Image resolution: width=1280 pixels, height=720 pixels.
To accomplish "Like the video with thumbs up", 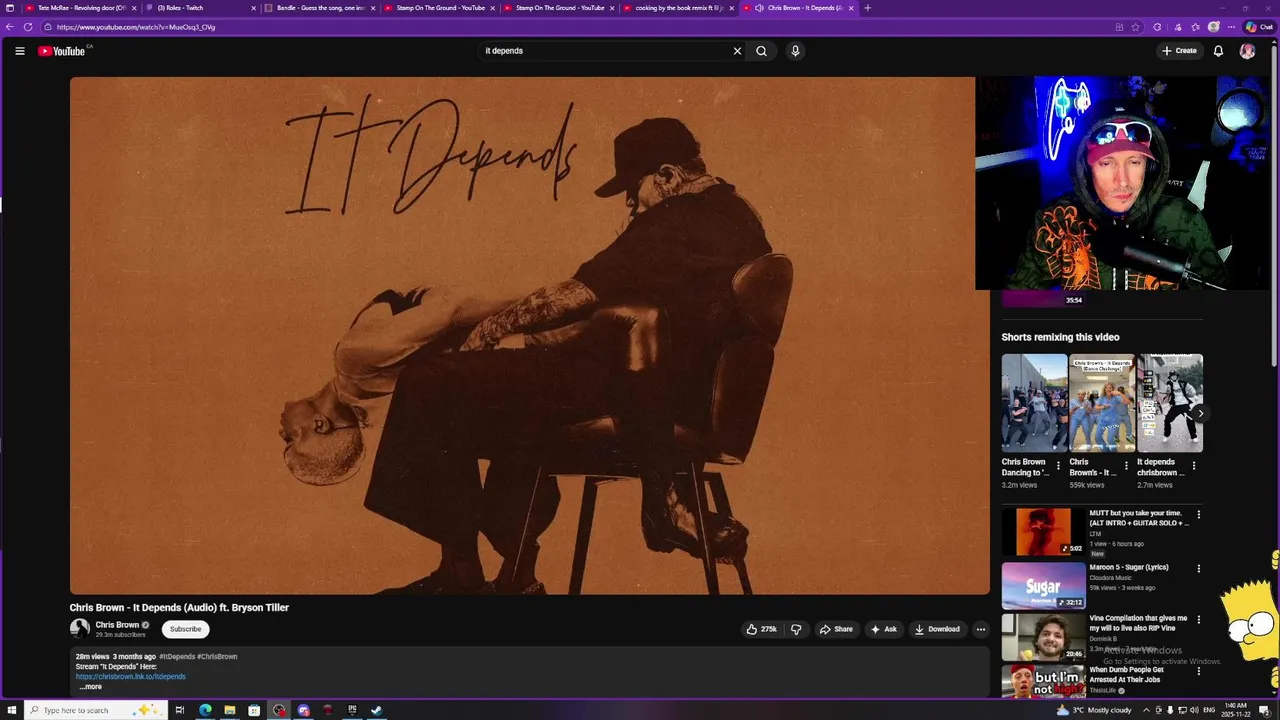I will pyautogui.click(x=761, y=629).
